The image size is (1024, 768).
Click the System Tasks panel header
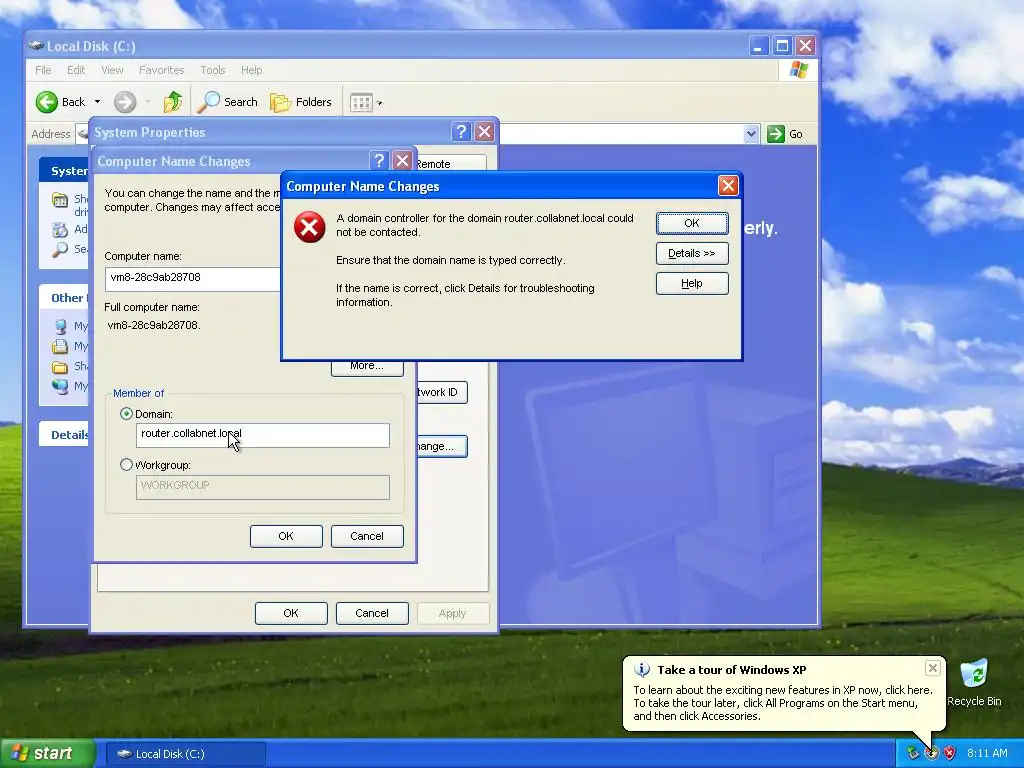click(x=64, y=170)
